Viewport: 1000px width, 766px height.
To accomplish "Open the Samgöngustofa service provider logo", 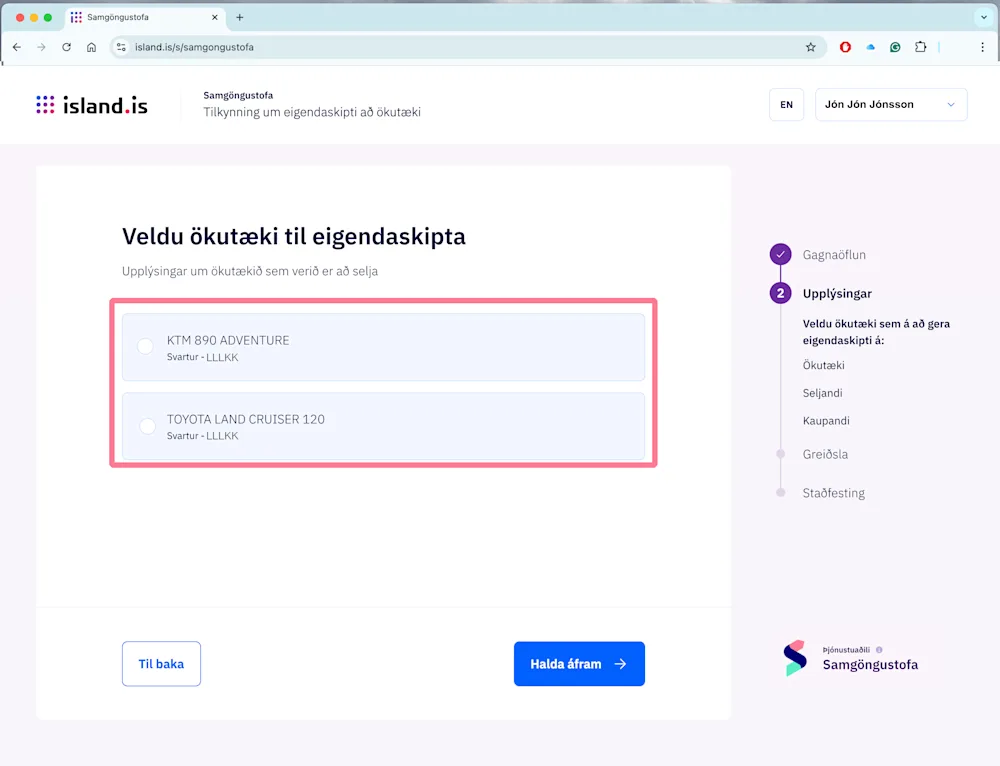I will [796, 658].
